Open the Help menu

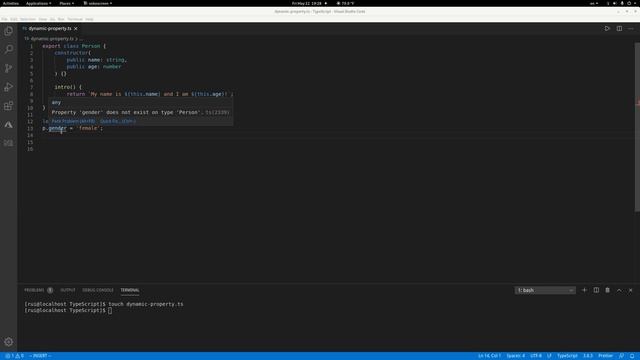tap(89, 19)
